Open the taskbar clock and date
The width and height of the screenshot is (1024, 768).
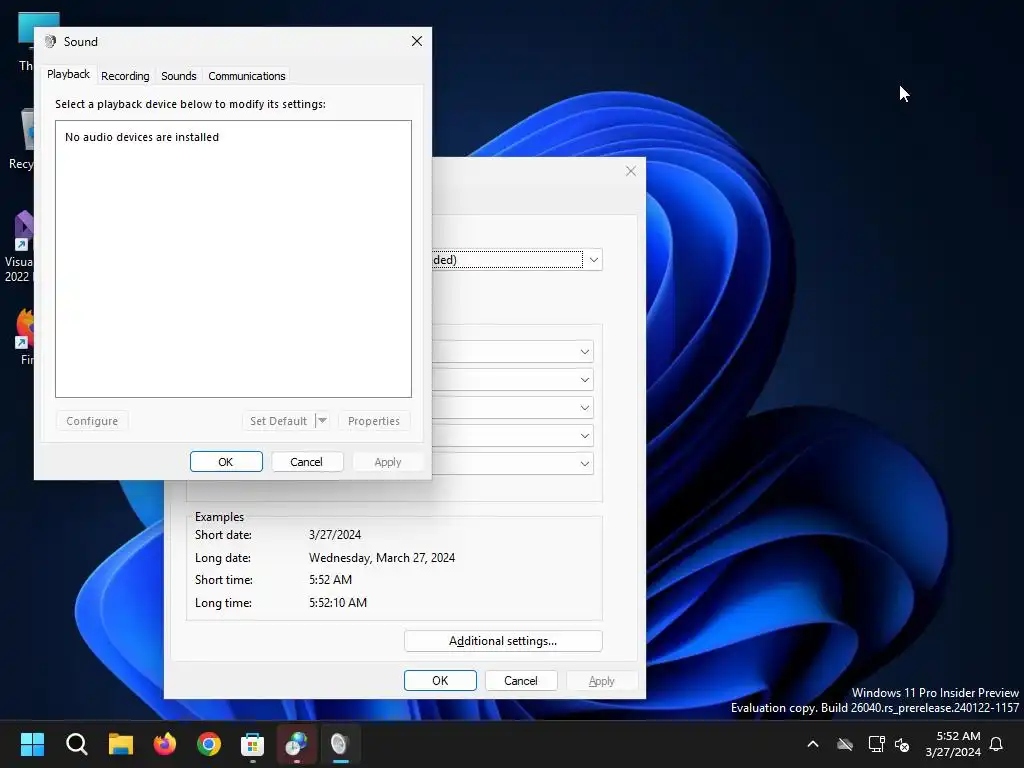(953, 744)
